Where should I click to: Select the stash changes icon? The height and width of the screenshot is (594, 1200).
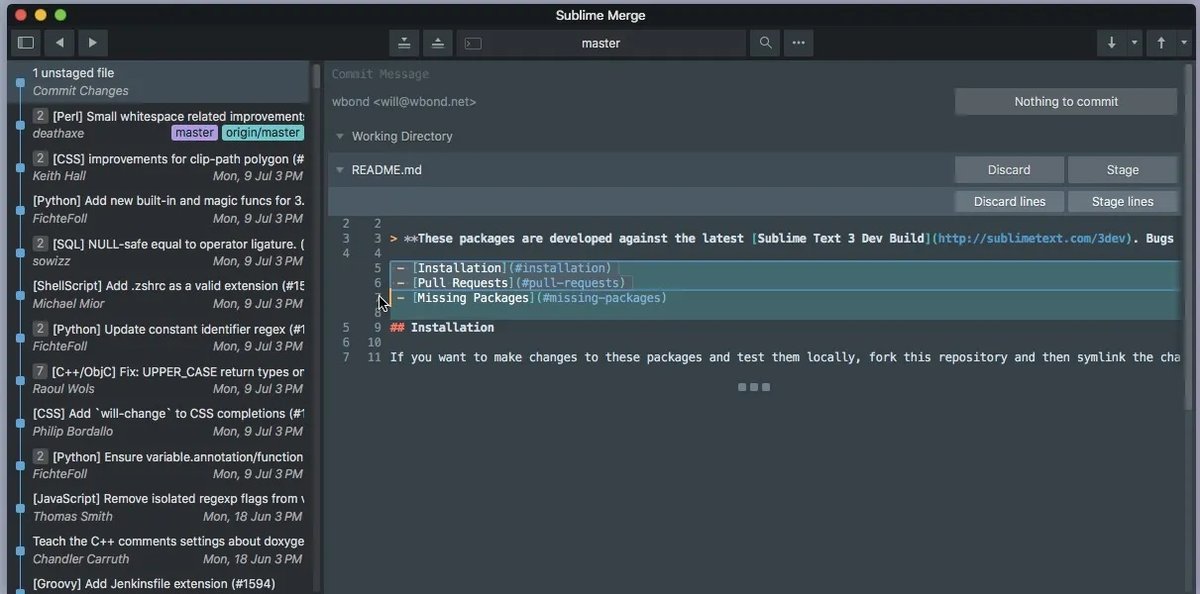(x=405, y=43)
